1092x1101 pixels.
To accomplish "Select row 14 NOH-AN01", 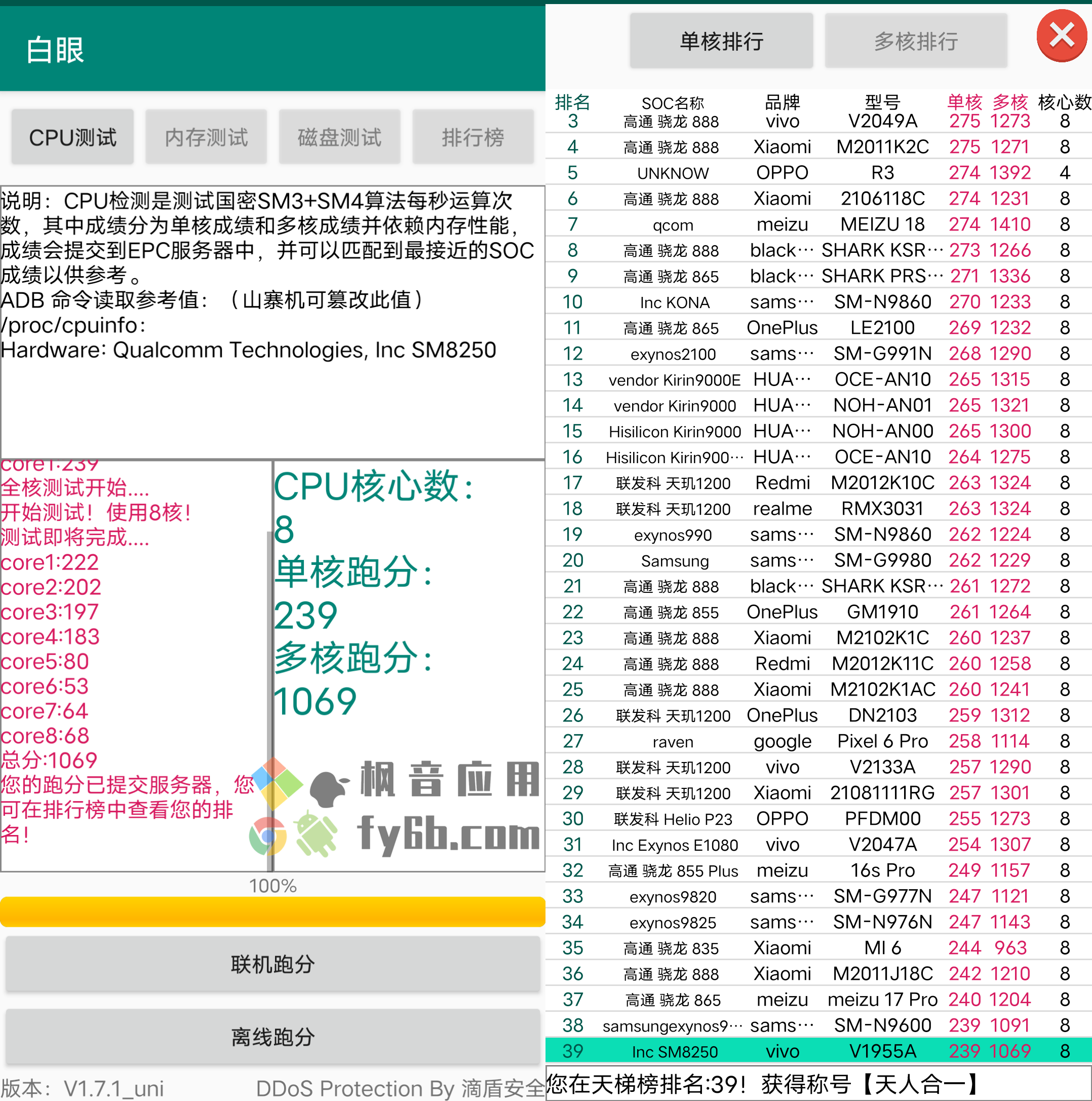I will (x=818, y=405).
